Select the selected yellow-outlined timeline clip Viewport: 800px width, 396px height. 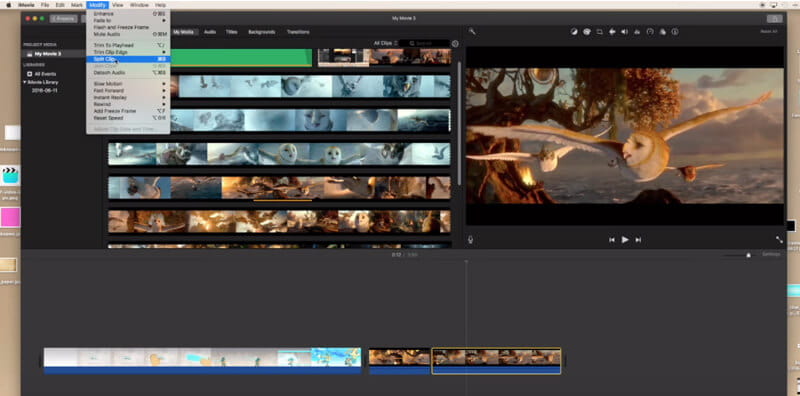(x=496, y=361)
